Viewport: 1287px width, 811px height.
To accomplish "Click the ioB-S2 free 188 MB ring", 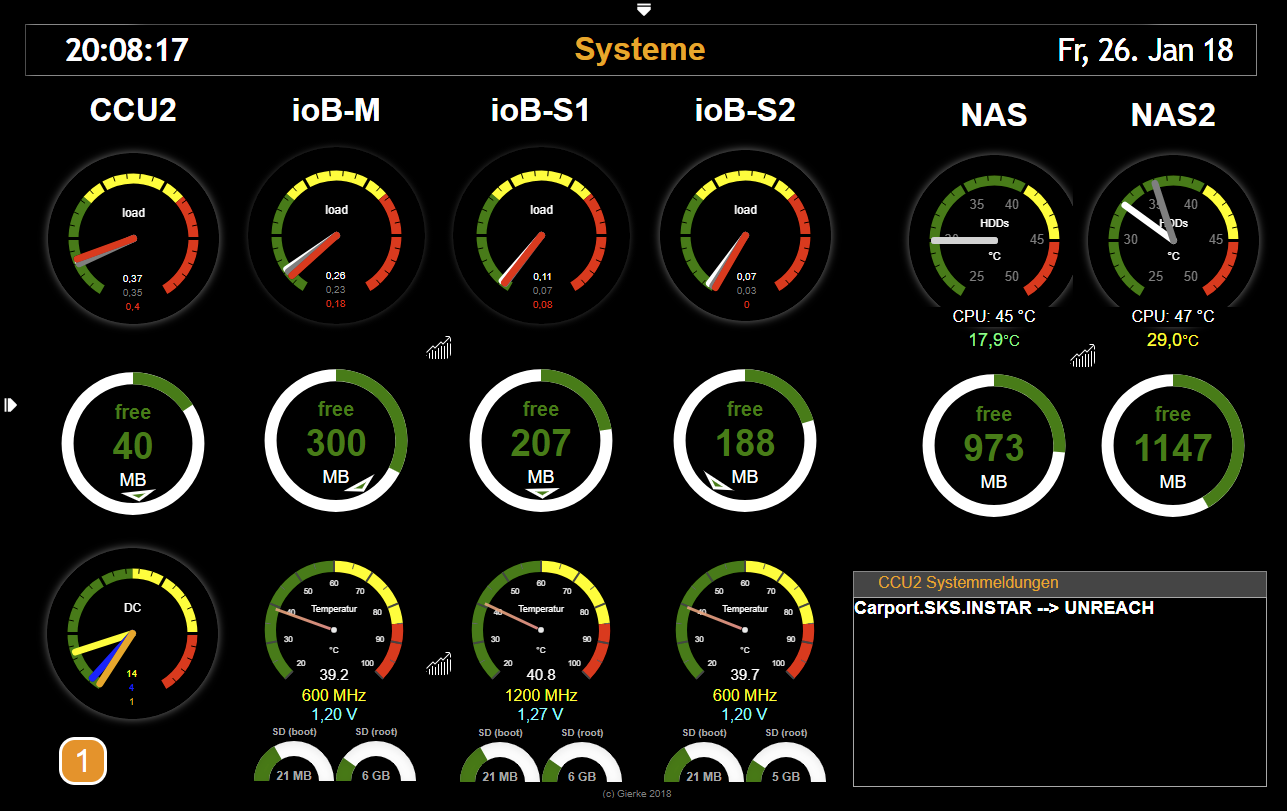I will click(745, 441).
